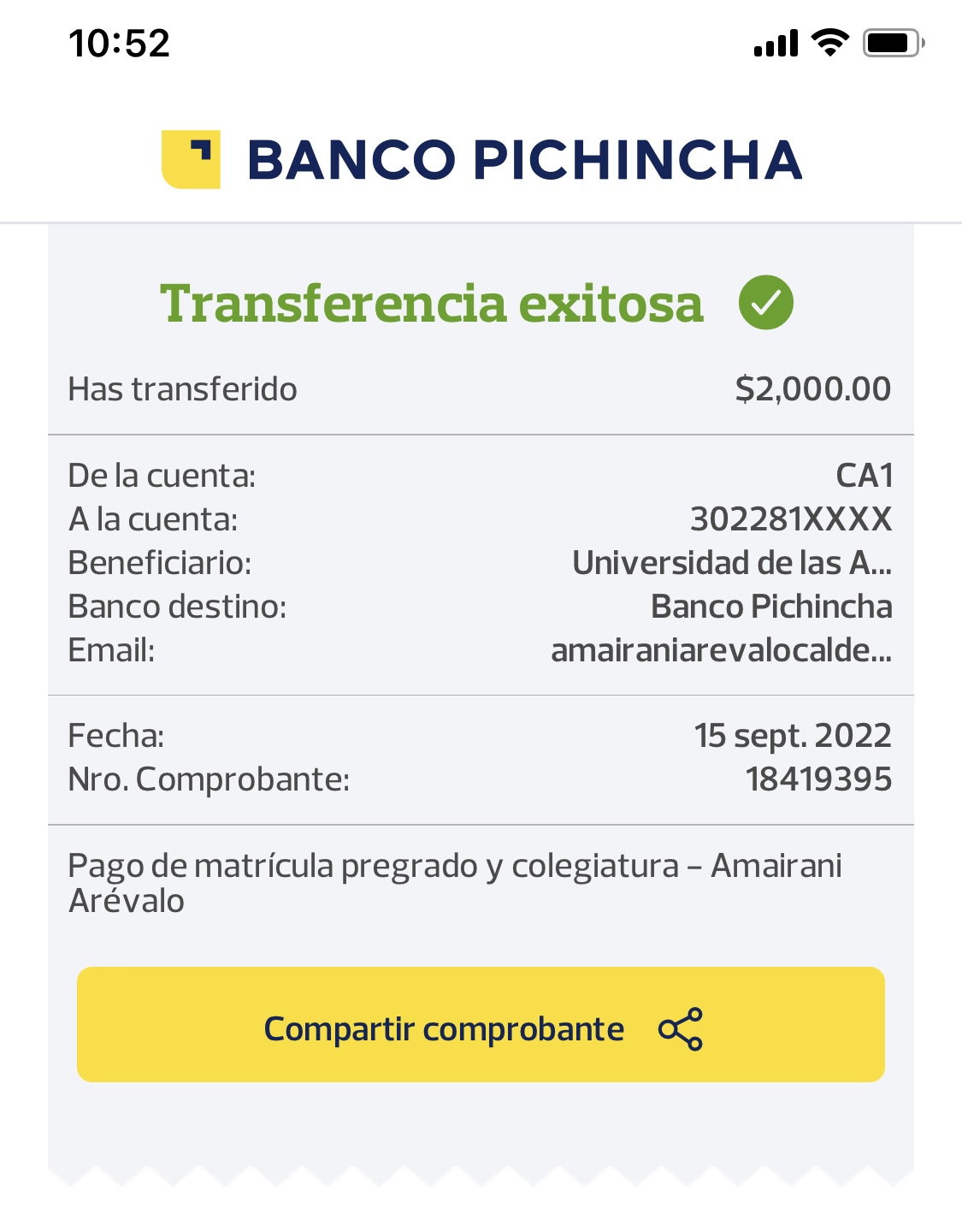Tap the clock showing 10:52

(x=120, y=43)
